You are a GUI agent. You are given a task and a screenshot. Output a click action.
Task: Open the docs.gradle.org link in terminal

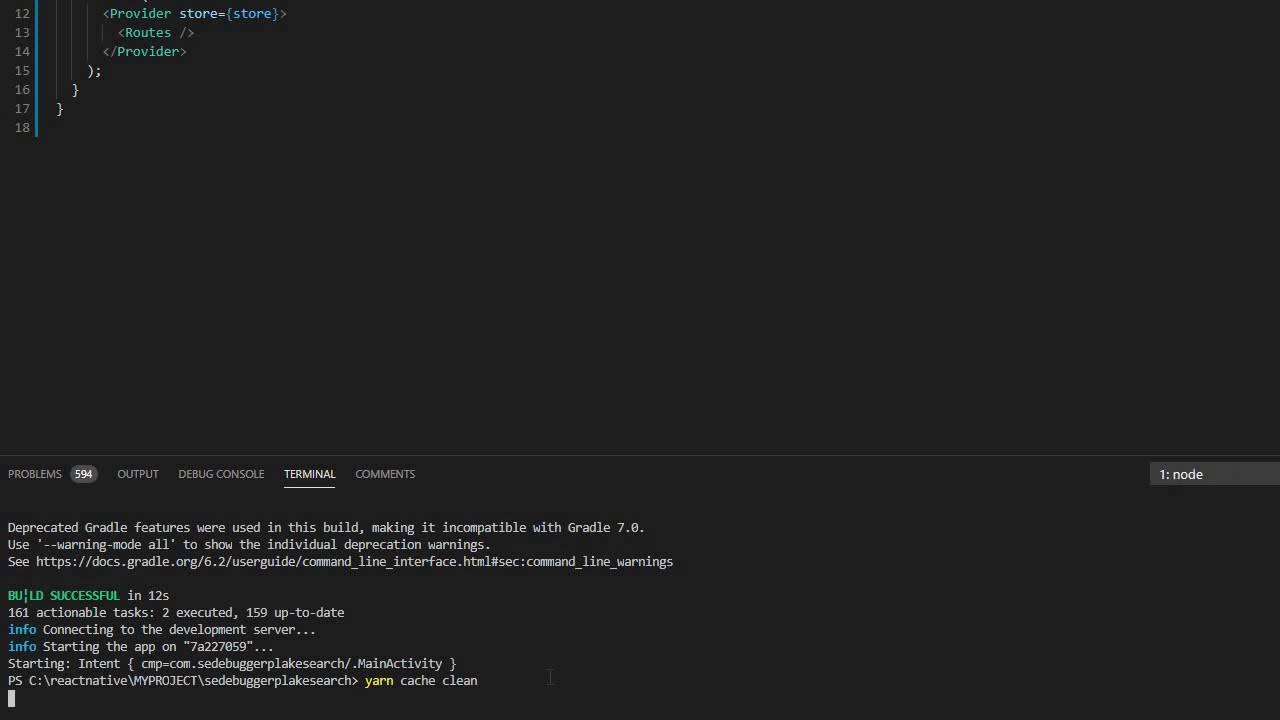coord(354,562)
